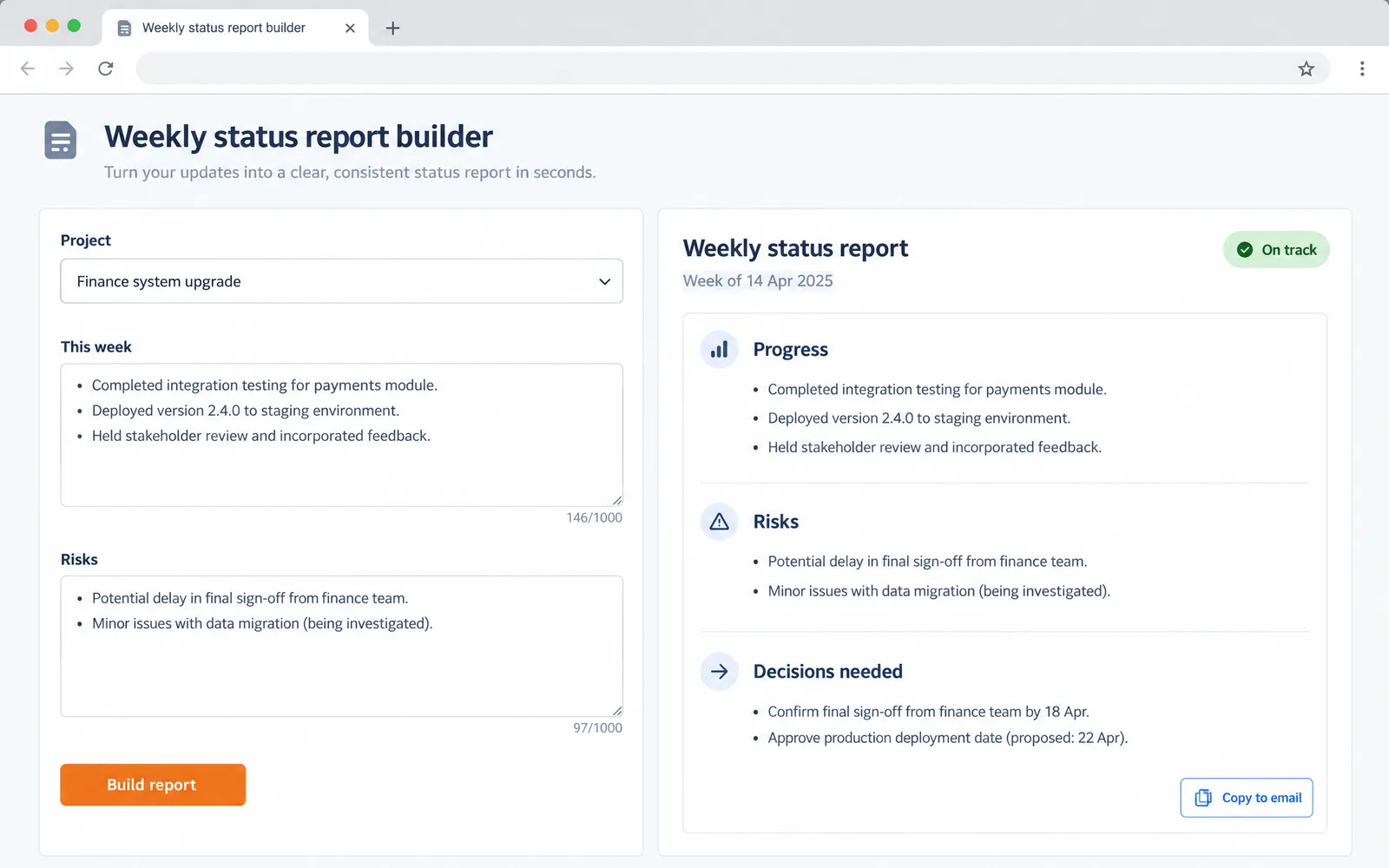Viewport: 1389px width, 868px height.
Task: Click the Weekly status report heading
Action: [795, 248]
